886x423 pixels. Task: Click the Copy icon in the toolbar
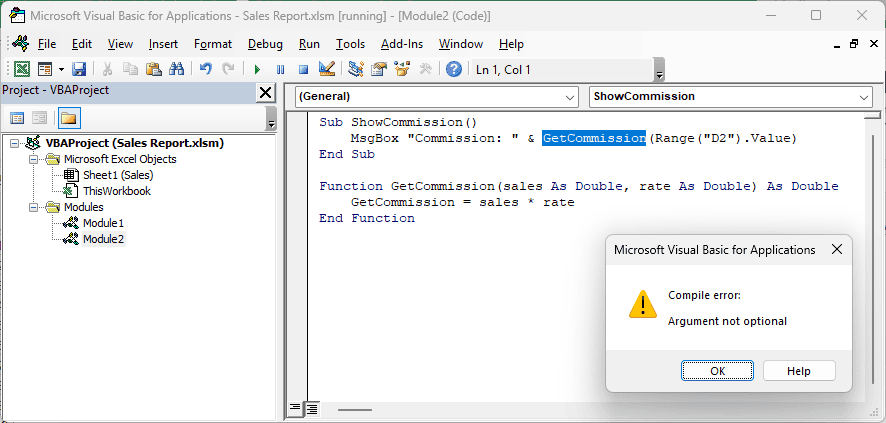click(x=131, y=69)
